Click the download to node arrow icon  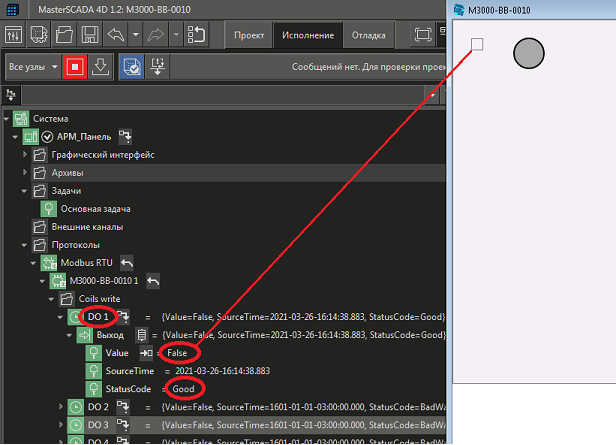(100, 68)
